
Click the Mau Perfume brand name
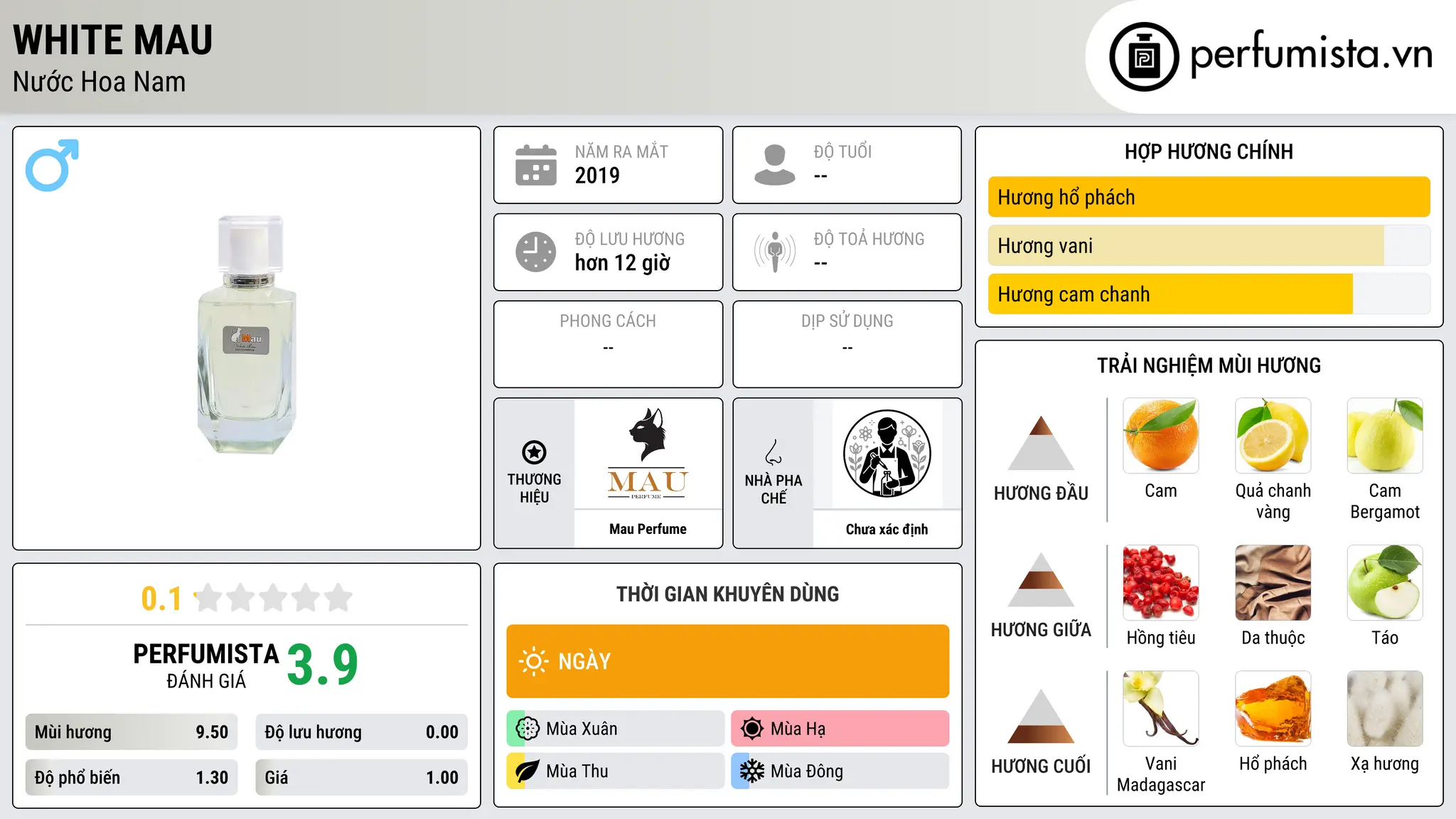pyautogui.click(x=648, y=529)
